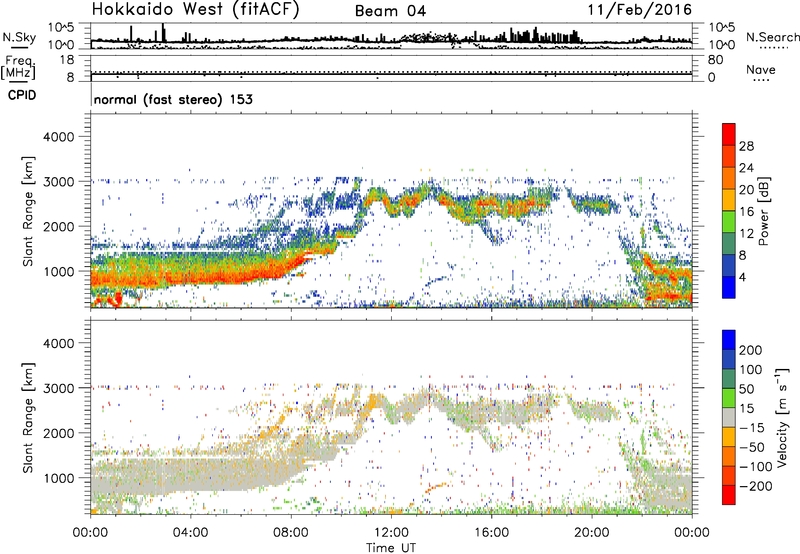800x554 pixels.
Task: Click the "08:00" time tick label
Action: click(x=291, y=533)
